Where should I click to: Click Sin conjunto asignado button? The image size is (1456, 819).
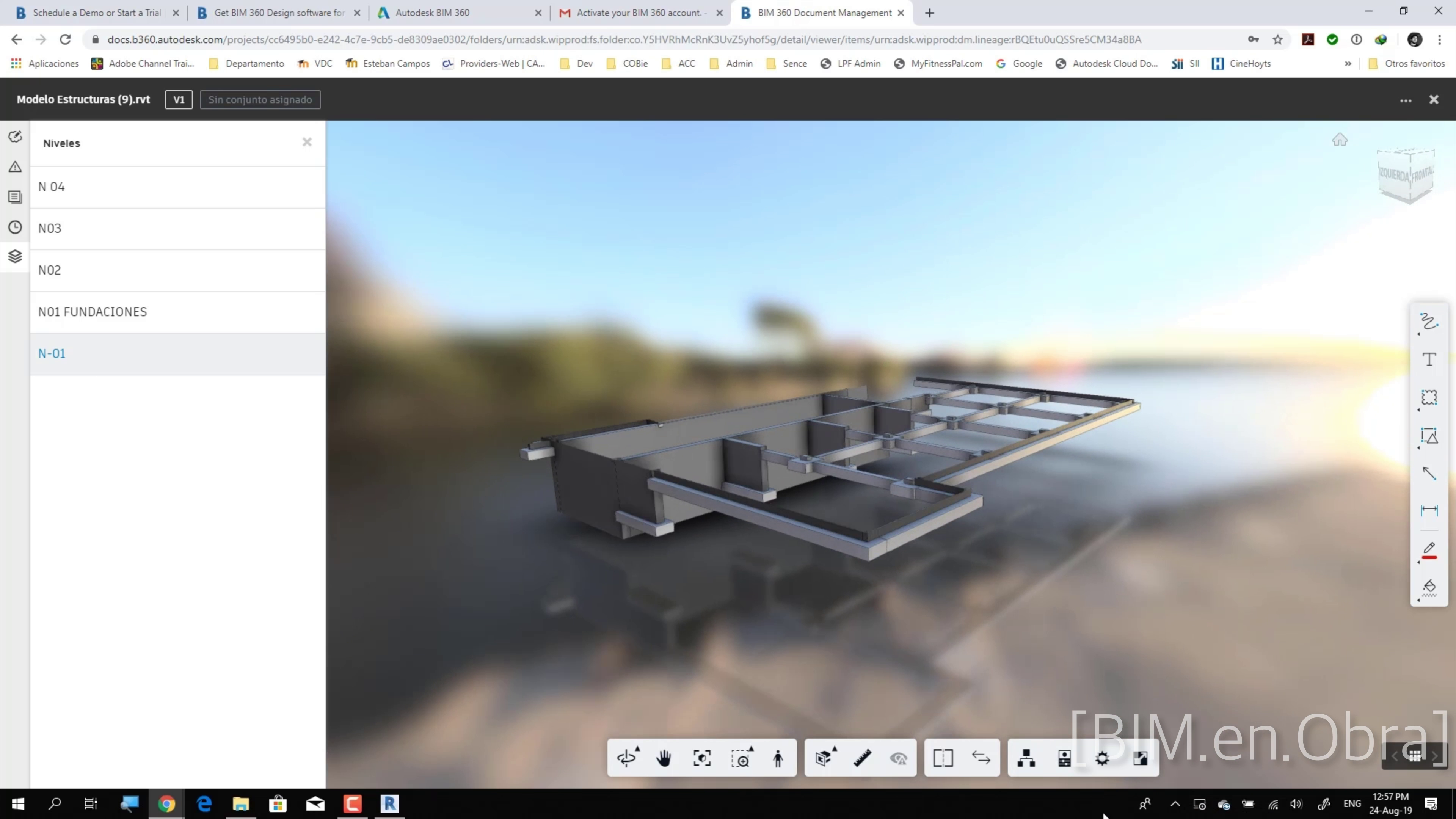(260, 99)
